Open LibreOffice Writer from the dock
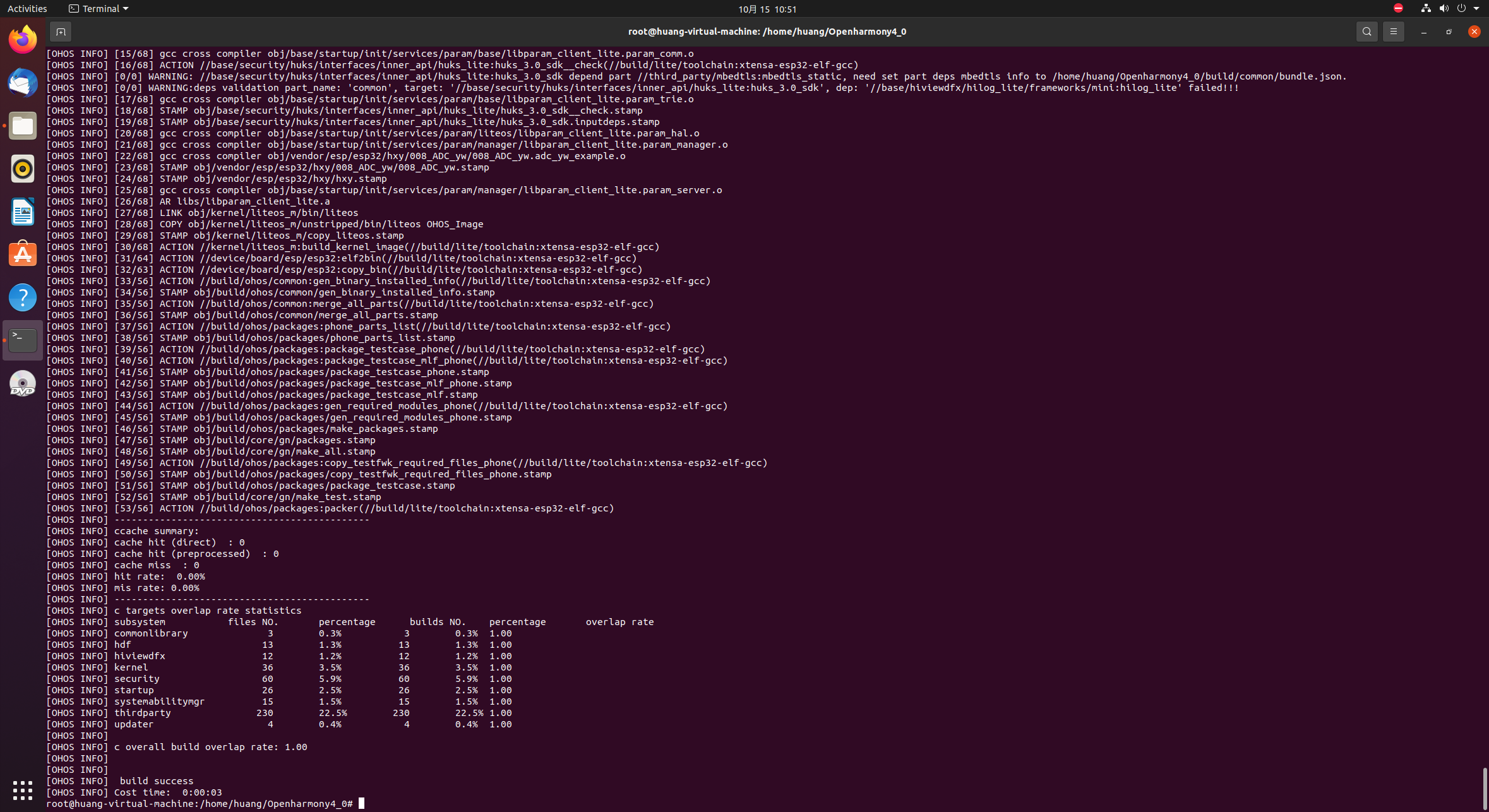The height and width of the screenshot is (812, 1489). point(23,212)
